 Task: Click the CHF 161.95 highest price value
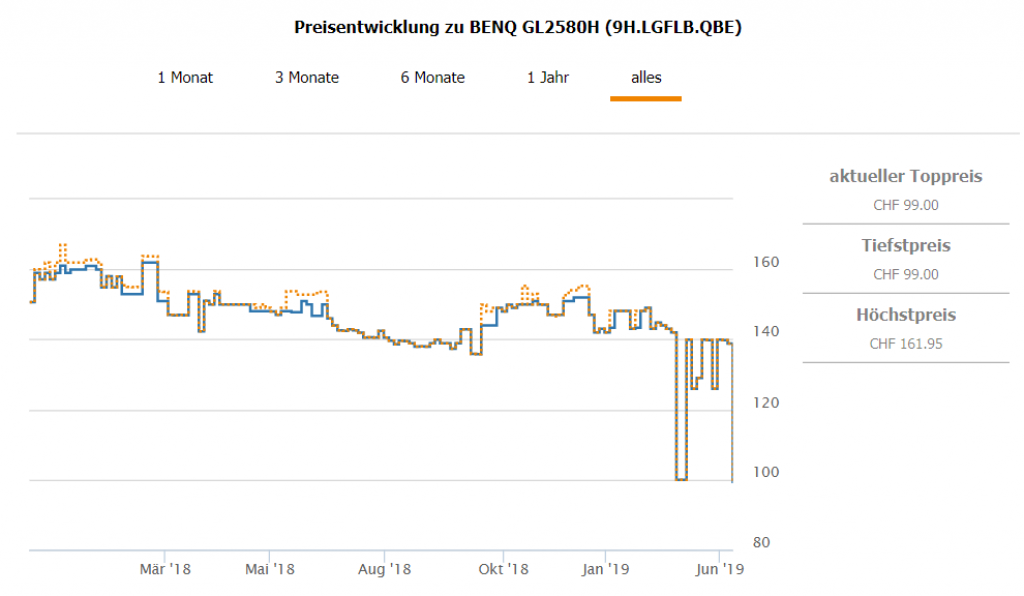(x=905, y=343)
